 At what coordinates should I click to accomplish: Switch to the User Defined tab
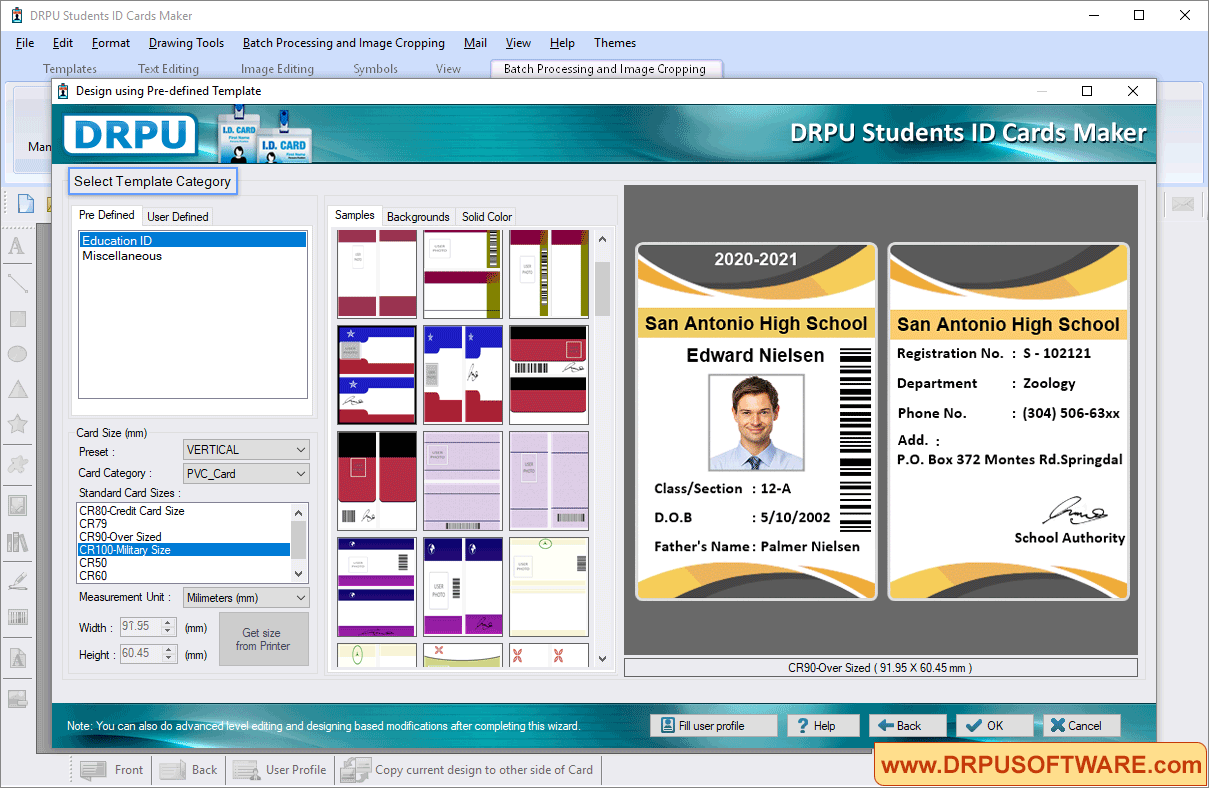(178, 216)
